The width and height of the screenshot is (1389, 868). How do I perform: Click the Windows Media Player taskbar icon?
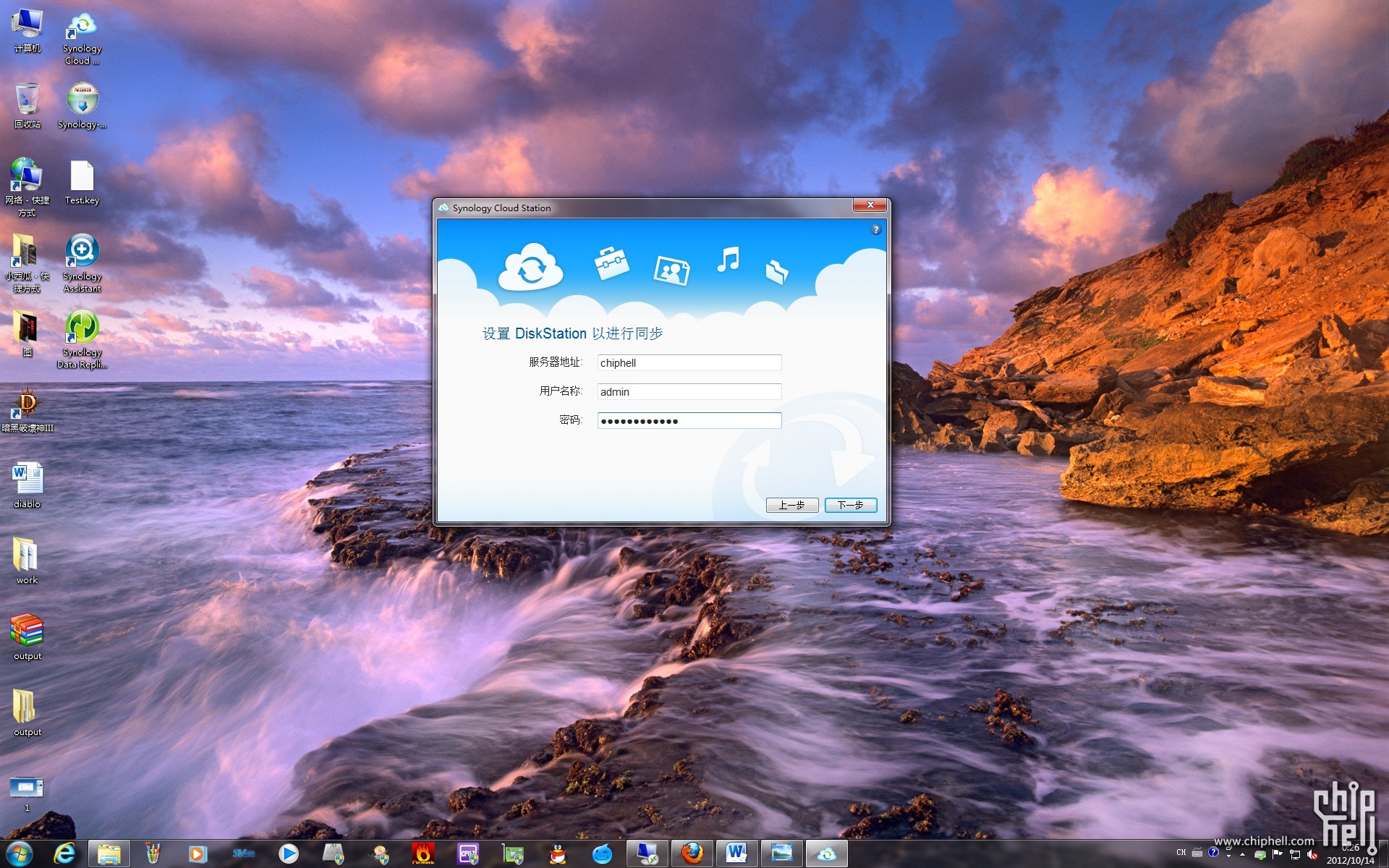(197, 854)
